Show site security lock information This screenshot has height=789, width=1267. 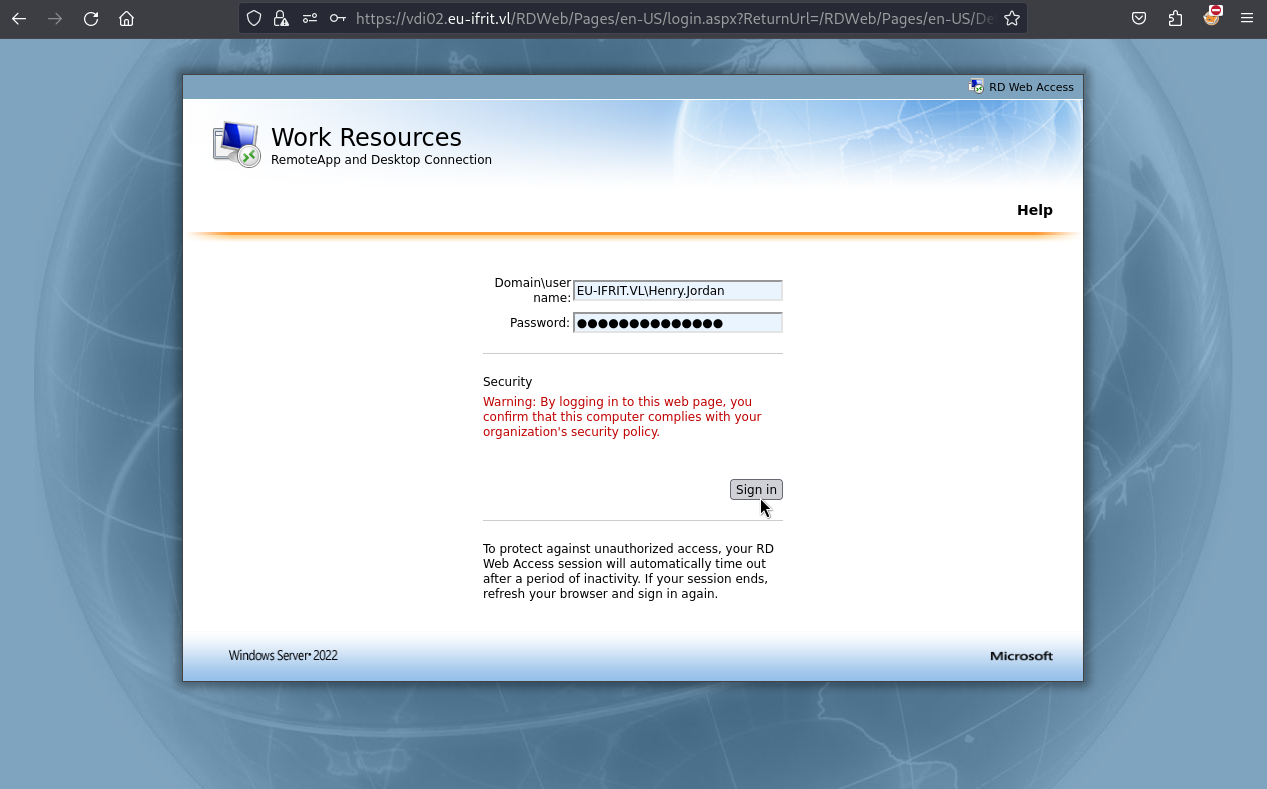tap(281, 18)
